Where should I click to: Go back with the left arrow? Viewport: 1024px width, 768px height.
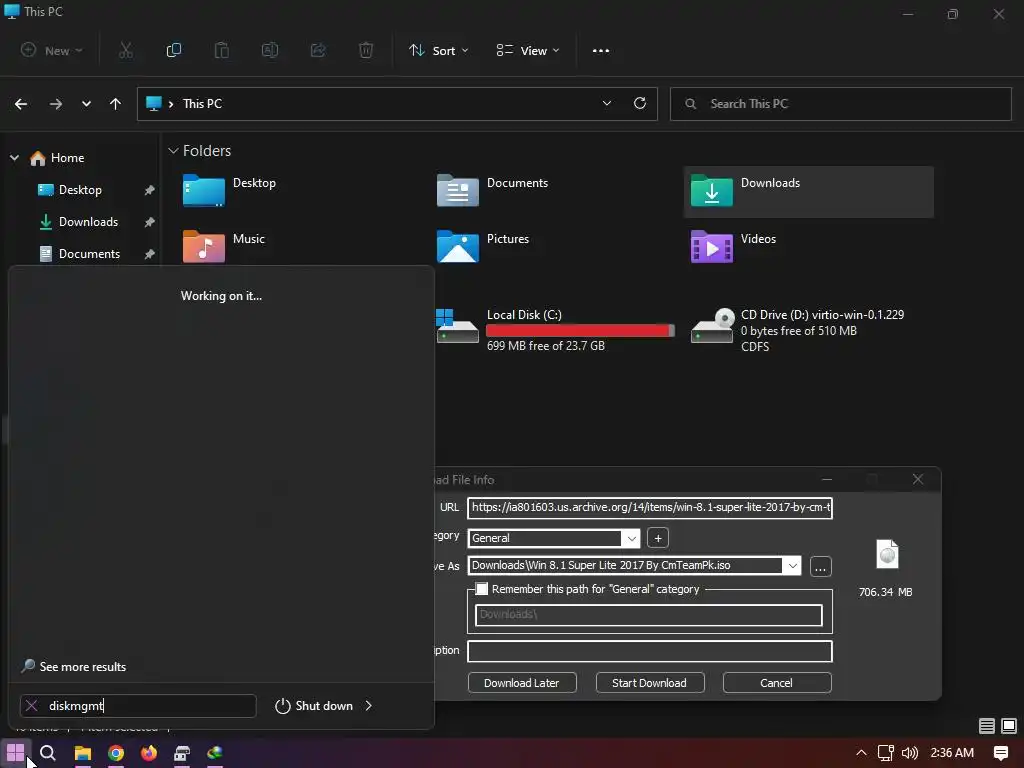point(21,104)
